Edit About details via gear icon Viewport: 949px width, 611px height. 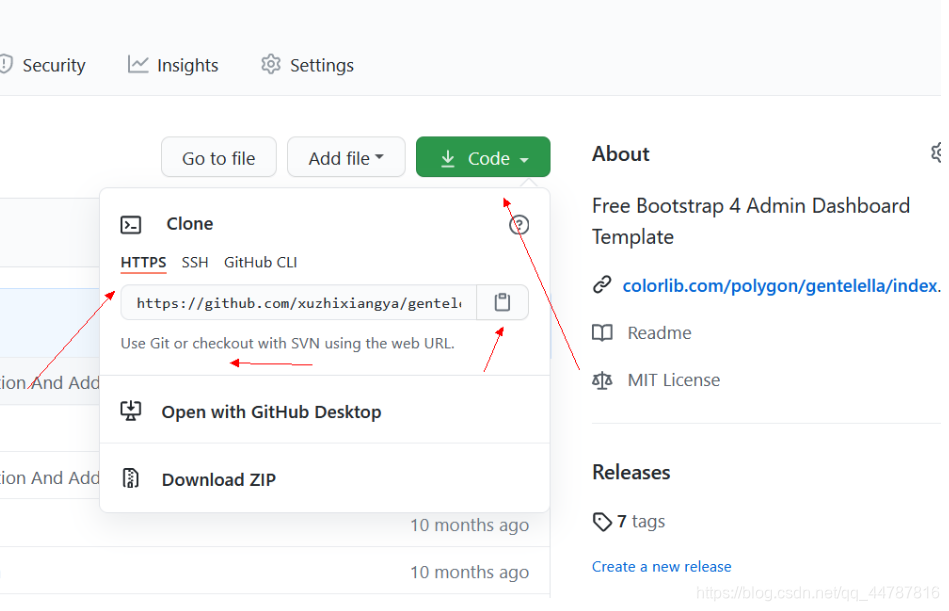pos(936,152)
